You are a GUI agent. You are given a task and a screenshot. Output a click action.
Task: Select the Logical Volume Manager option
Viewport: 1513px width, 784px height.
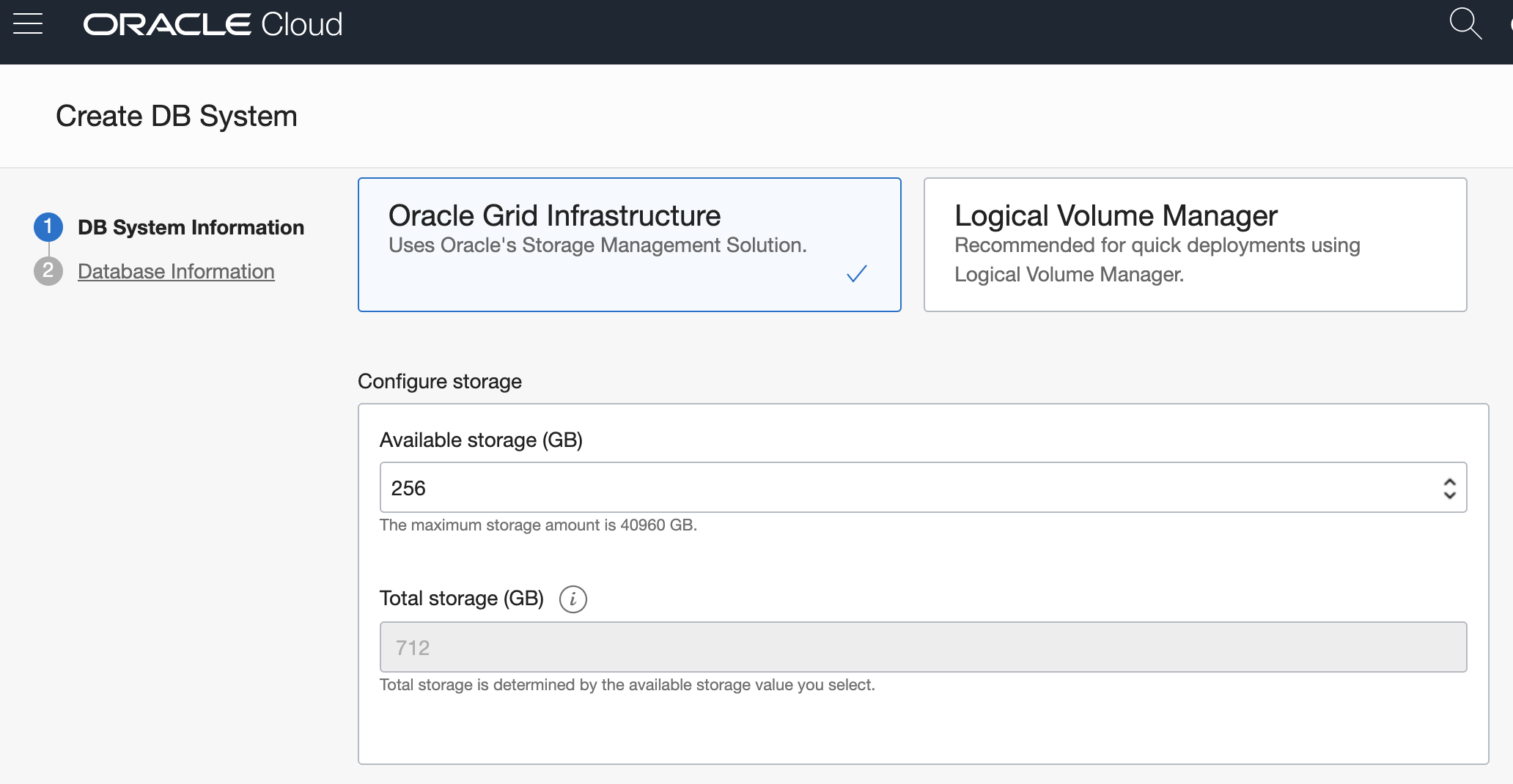[x=1195, y=244]
